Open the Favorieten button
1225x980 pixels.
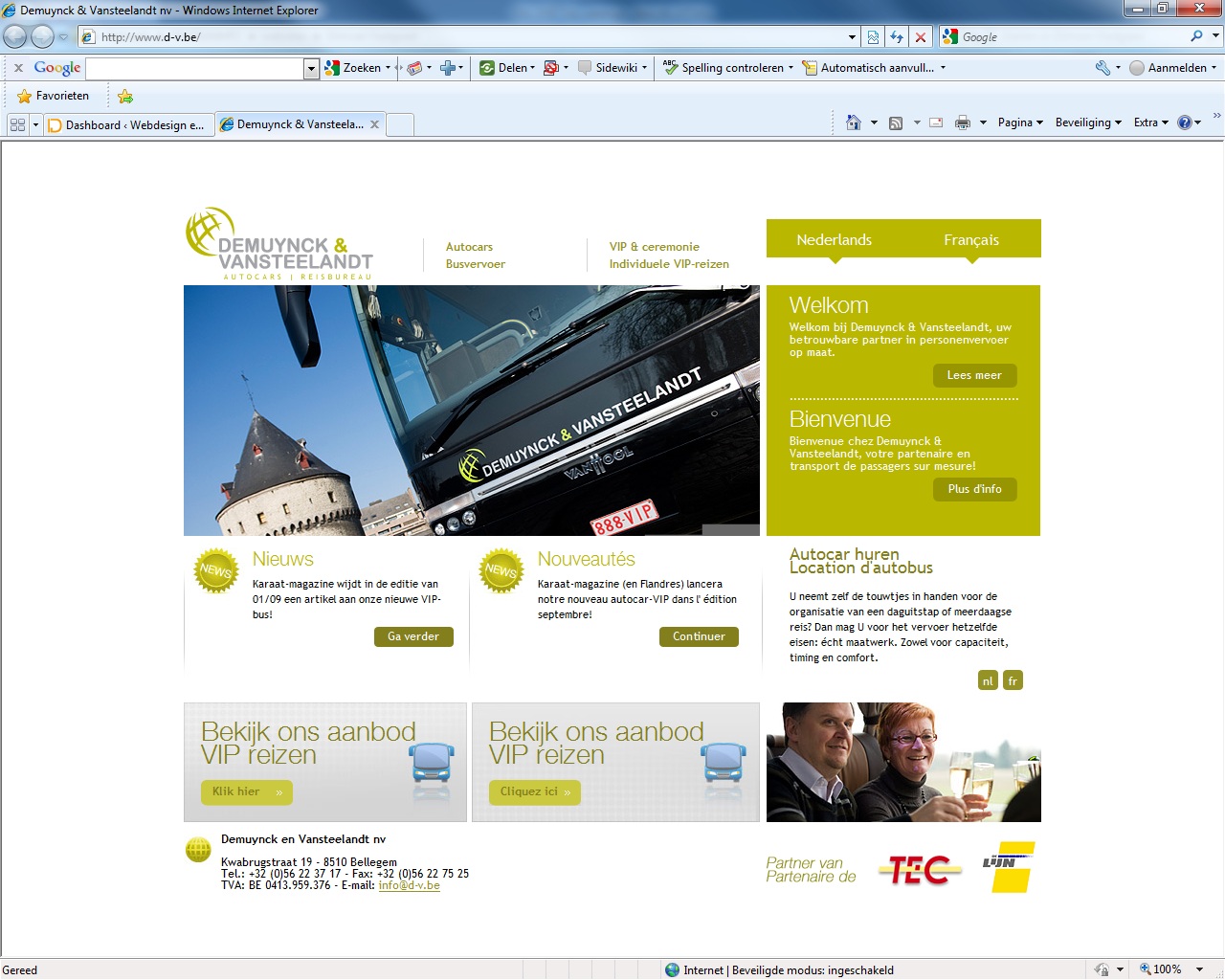54,96
